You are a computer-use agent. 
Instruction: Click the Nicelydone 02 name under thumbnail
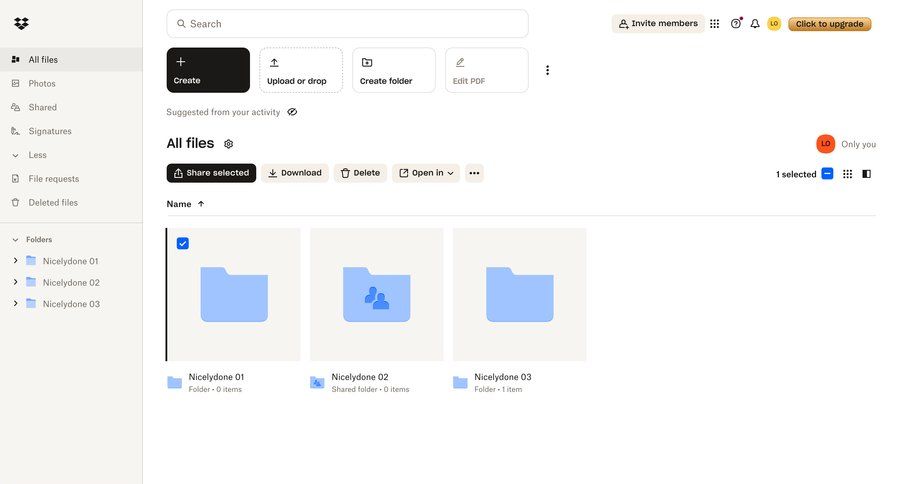click(x=360, y=377)
